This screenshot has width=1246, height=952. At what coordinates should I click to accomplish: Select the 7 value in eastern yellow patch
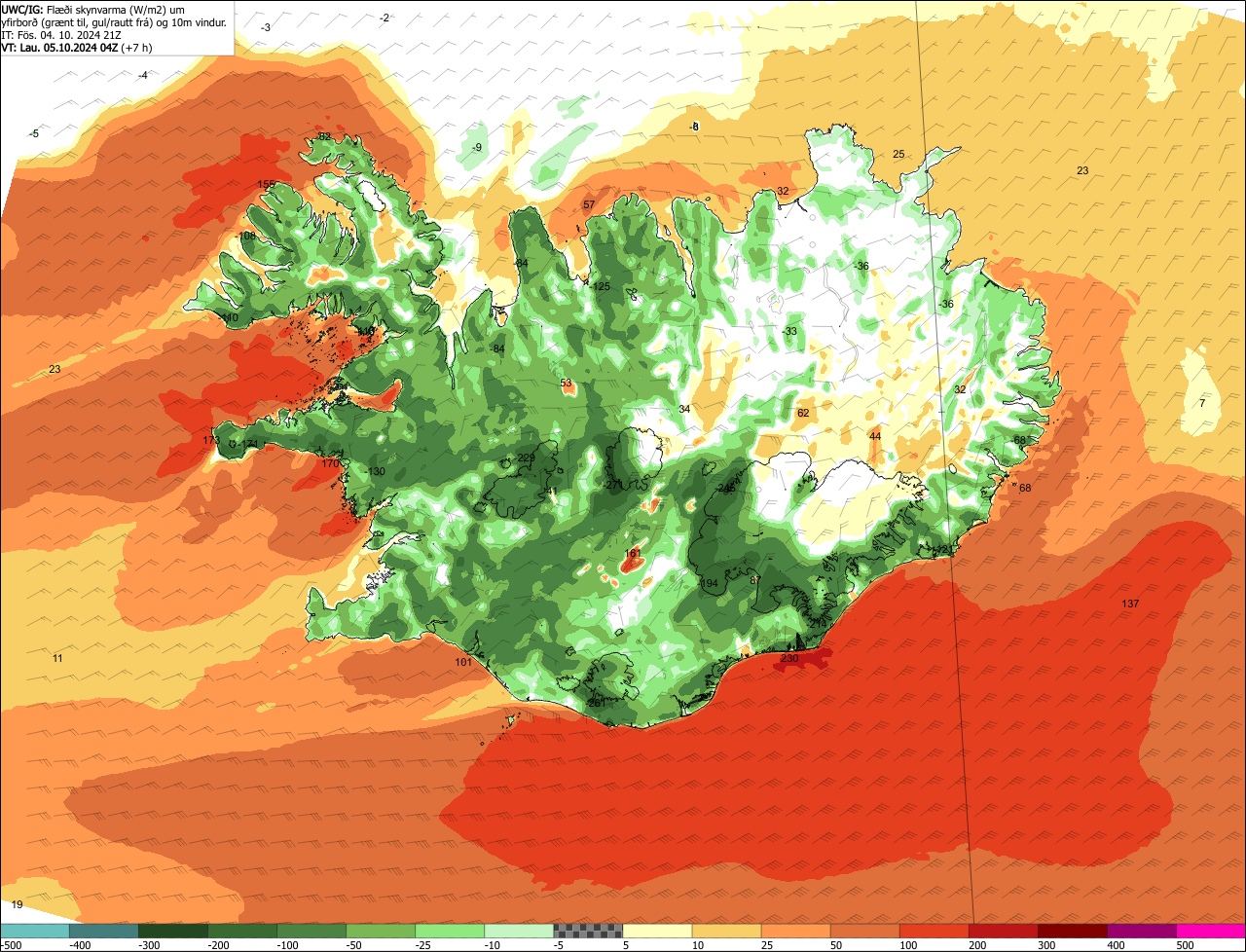pyautogui.click(x=1202, y=403)
